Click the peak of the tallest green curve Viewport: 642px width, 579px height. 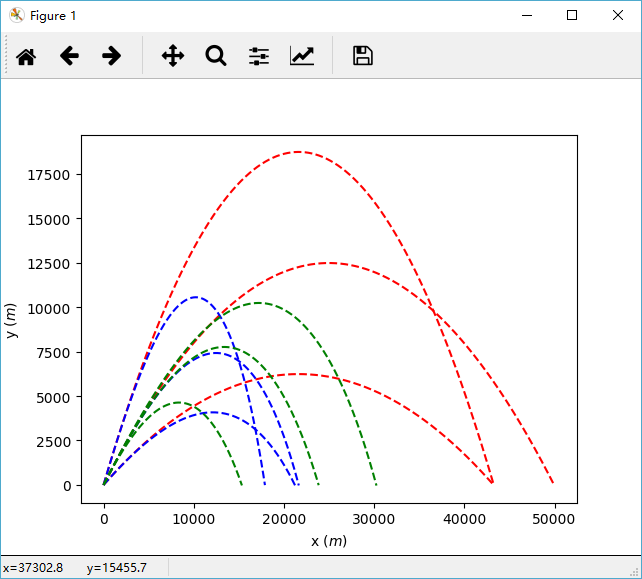(258, 303)
